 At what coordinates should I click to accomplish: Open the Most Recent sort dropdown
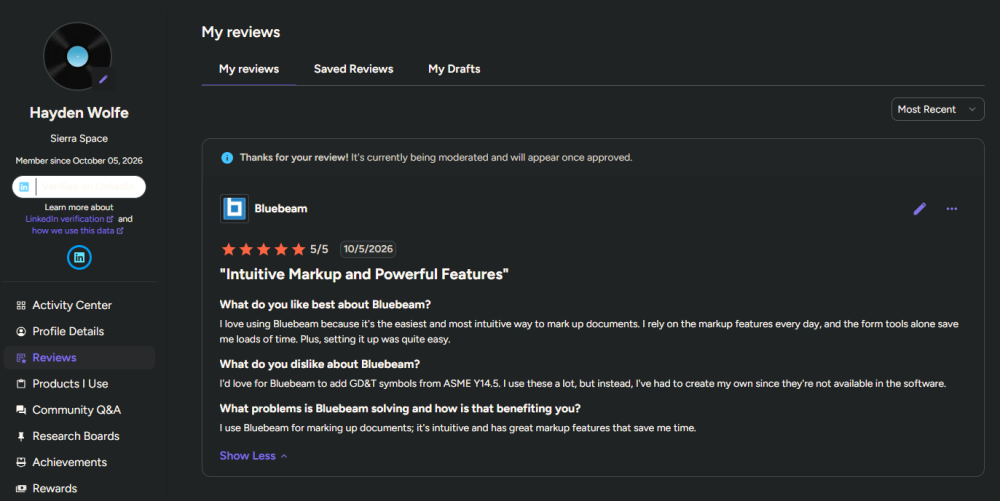(938, 110)
